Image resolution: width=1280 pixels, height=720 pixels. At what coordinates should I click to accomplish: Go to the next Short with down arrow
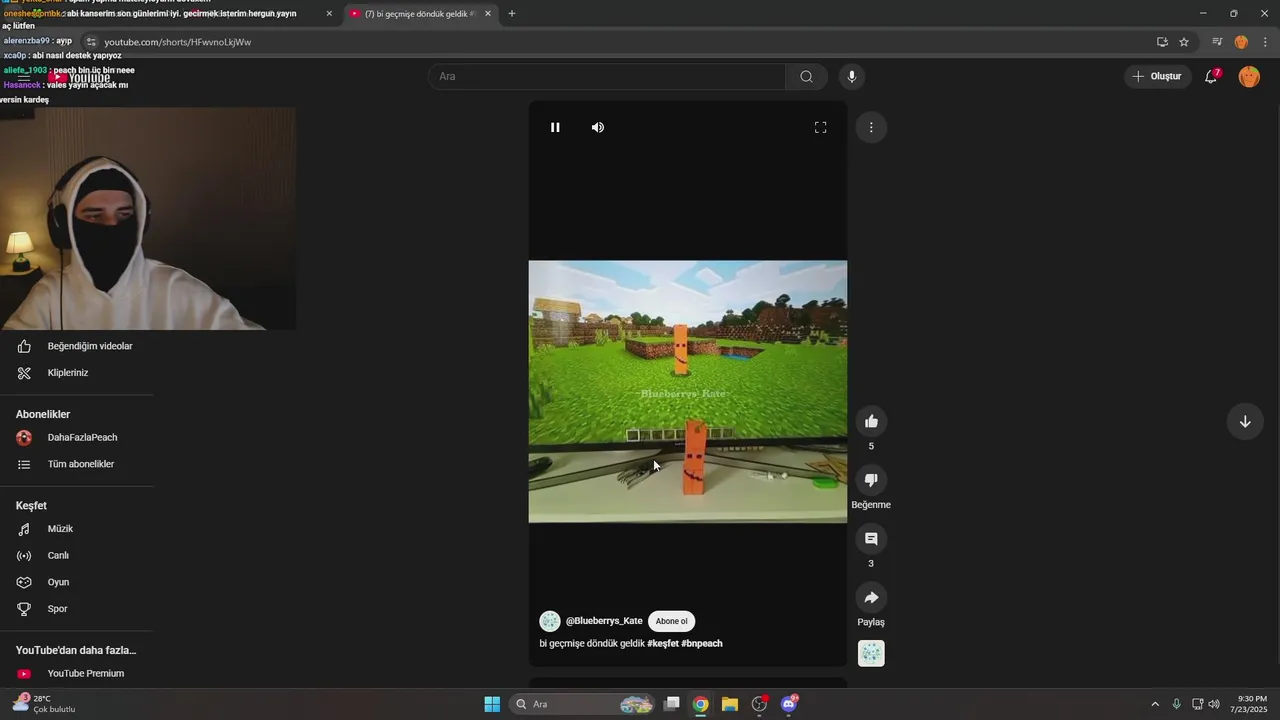click(x=1245, y=421)
